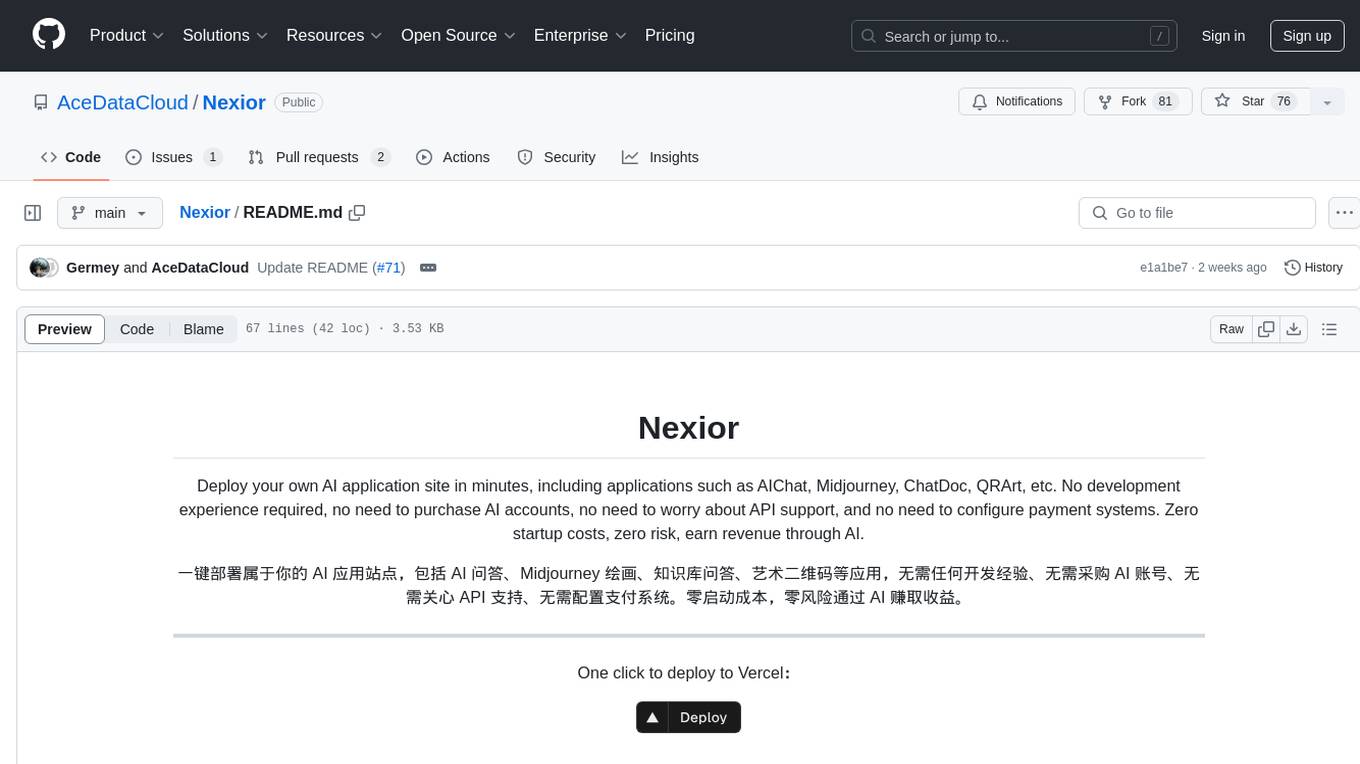Expand the Open Source menu
The height and width of the screenshot is (764, 1360).
pyautogui.click(x=458, y=35)
